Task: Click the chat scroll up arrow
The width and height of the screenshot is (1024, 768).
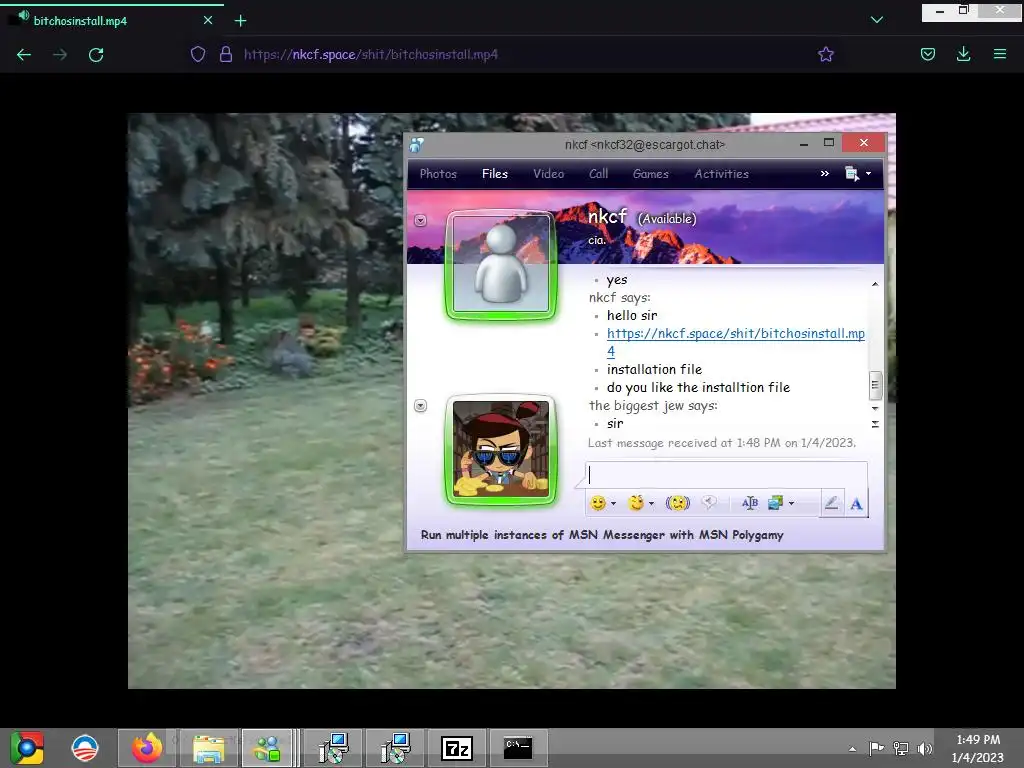Action: (875, 284)
